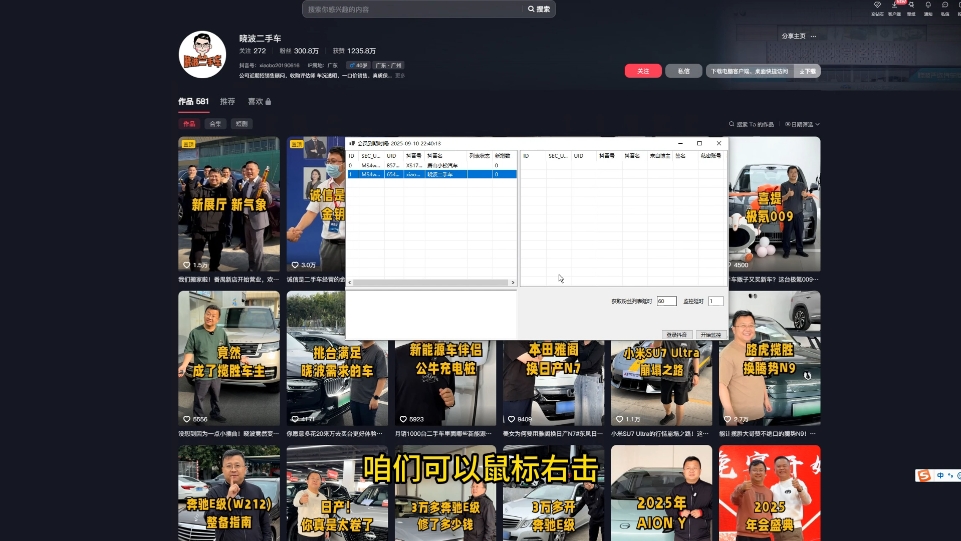
Task: Open 竟然成了揽胜车主 video thumbnail
Action: pos(229,358)
